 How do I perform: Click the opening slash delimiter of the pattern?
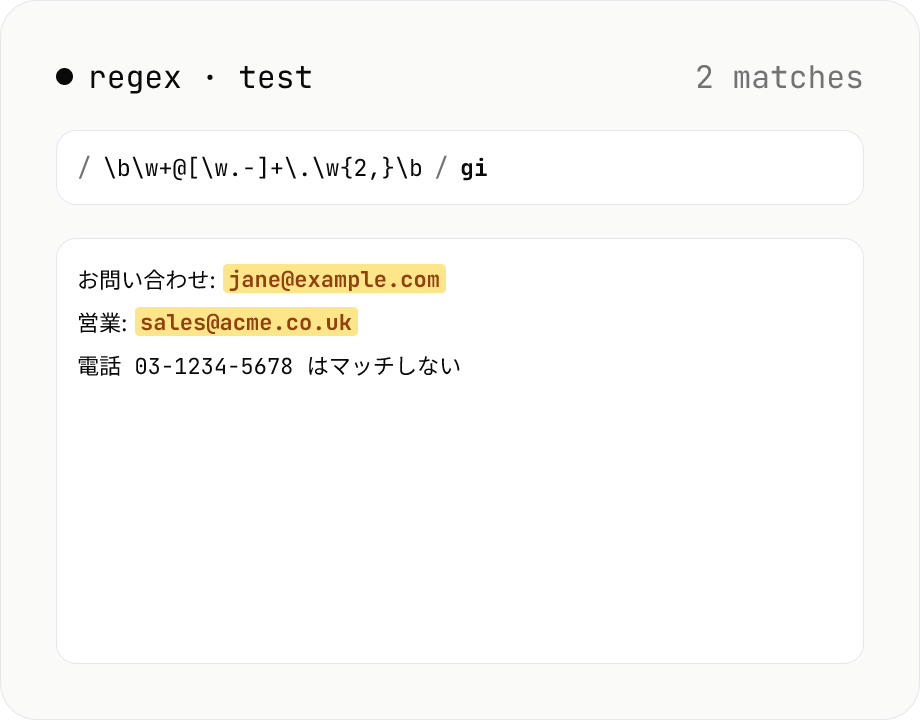[84, 168]
